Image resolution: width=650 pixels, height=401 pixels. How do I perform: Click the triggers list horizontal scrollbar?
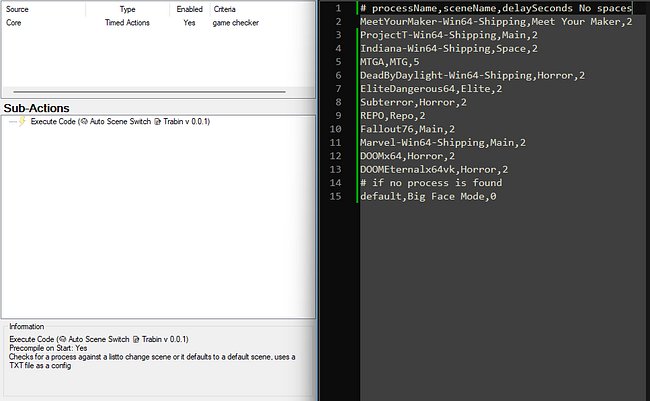[149, 92]
